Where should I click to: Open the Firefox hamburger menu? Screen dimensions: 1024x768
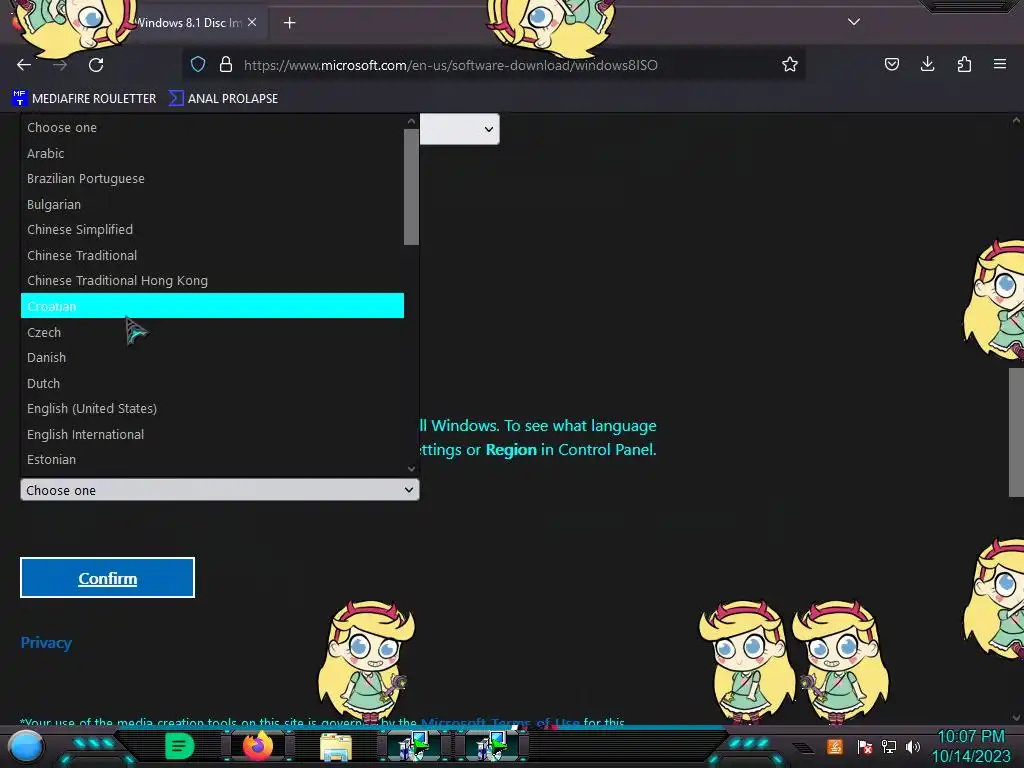(x=1000, y=64)
